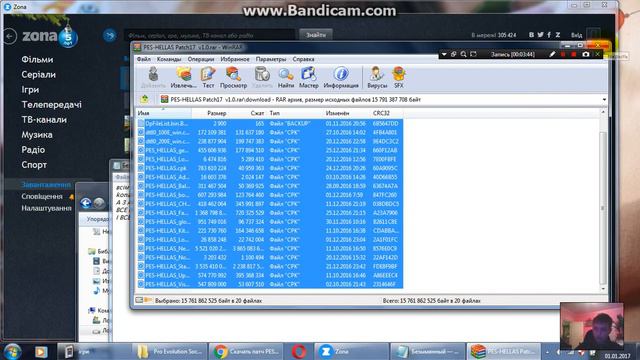Sort files by the Размер column header
Viewport: 640px width, 360px height.
(209, 113)
